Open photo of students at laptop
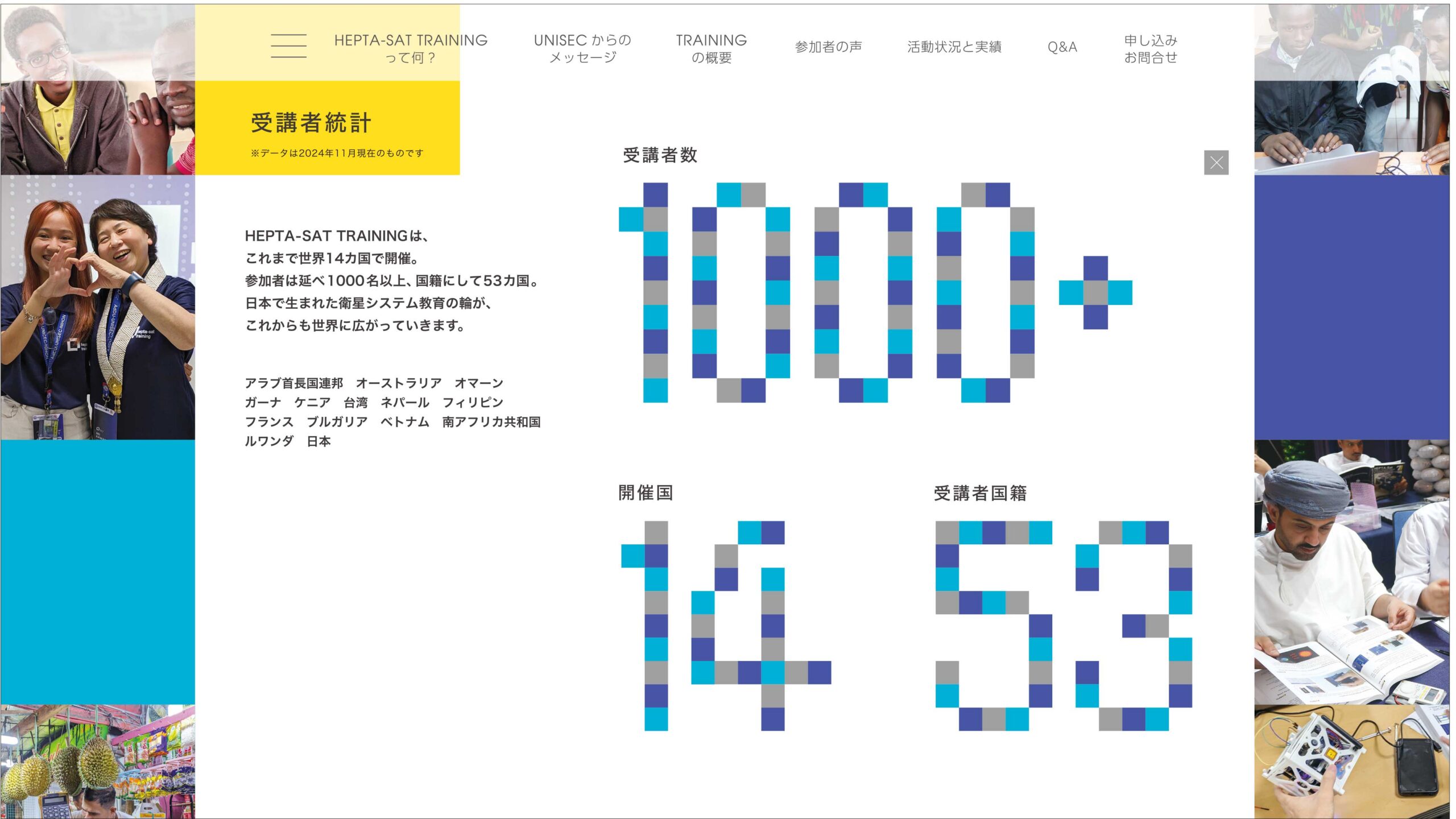The width and height of the screenshot is (1456, 819). 1352,89
